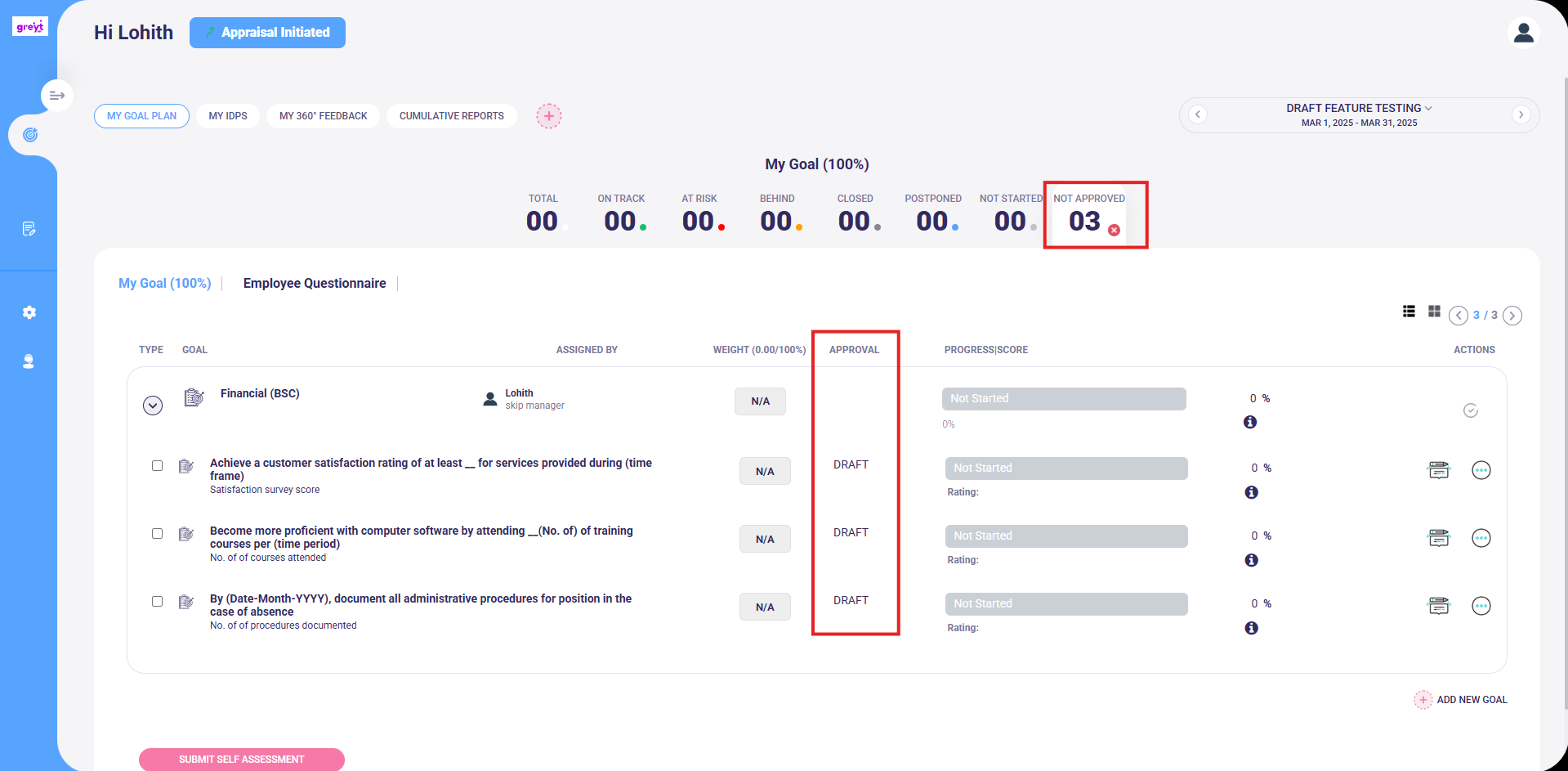Click the pink plus icon beside Cumulative Reports
This screenshot has width=1568, height=771.
pos(549,116)
